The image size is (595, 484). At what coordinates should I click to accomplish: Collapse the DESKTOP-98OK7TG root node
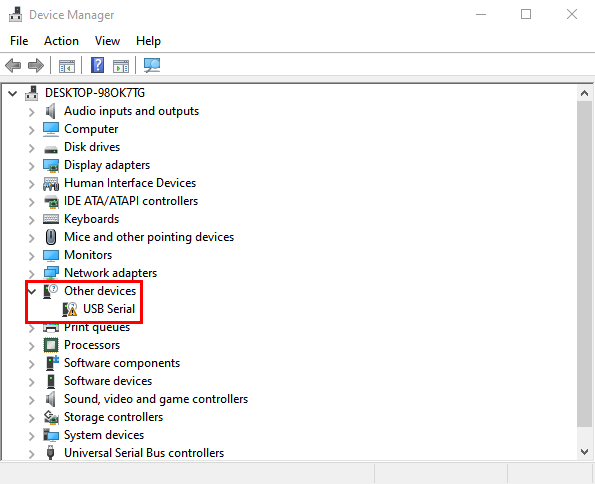click(x=13, y=93)
